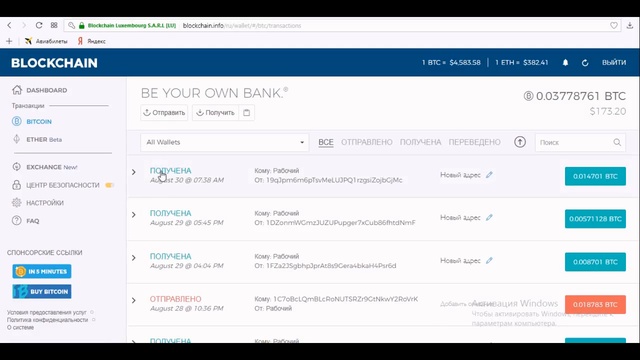Image resolution: width=640 pixels, height=360 pixels.
Task: Open Условия предоставления услуг link
Action: point(47,312)
